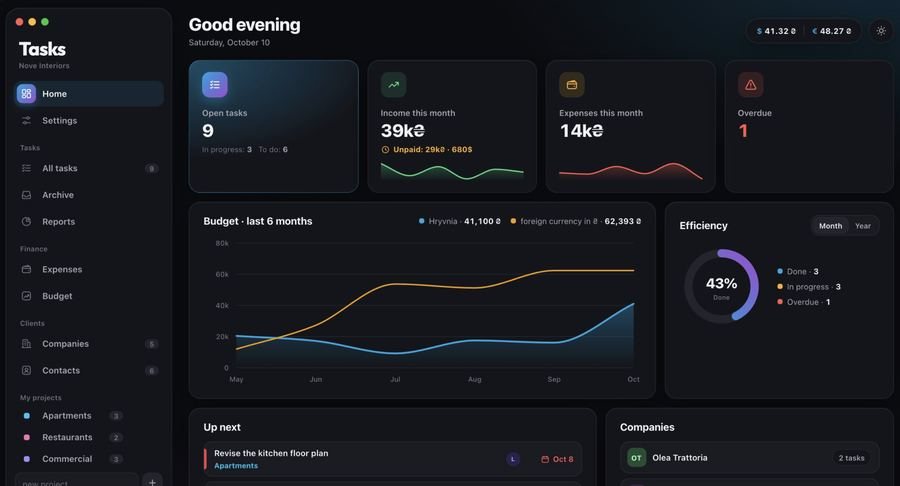Click the Income sparkline chart

pyautogui.click(x=452, y=172)
